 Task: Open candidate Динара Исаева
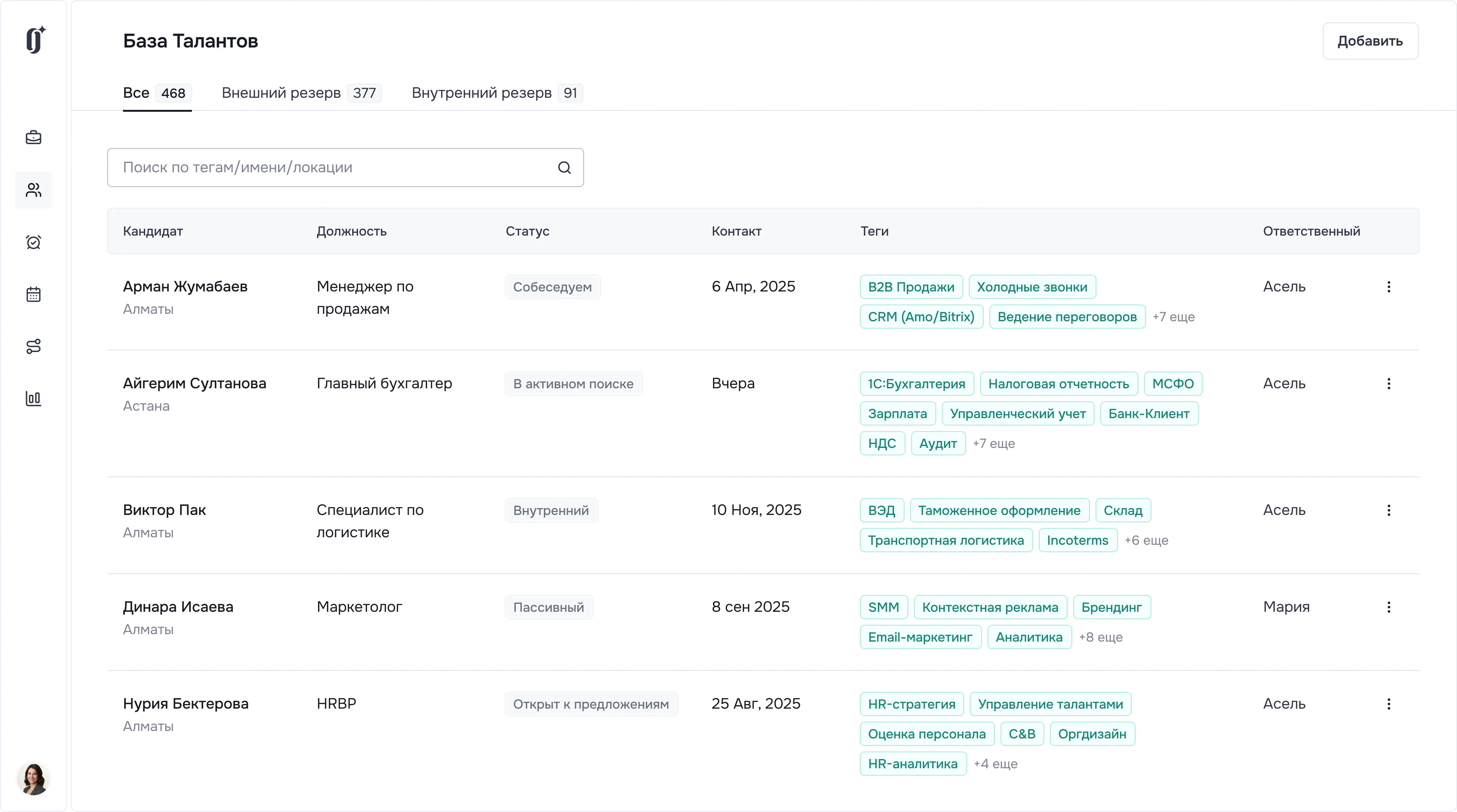coord(178,607)
